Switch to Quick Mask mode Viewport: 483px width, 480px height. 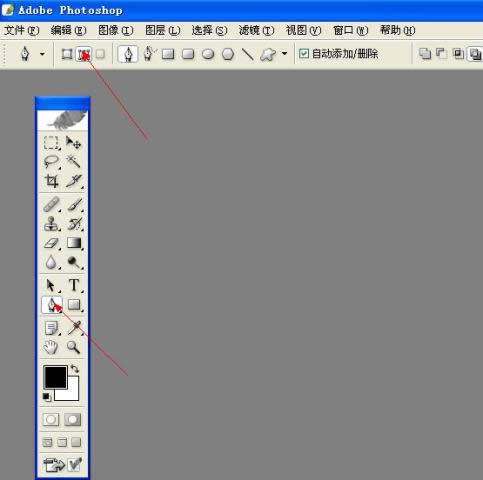tap(73, 419)
